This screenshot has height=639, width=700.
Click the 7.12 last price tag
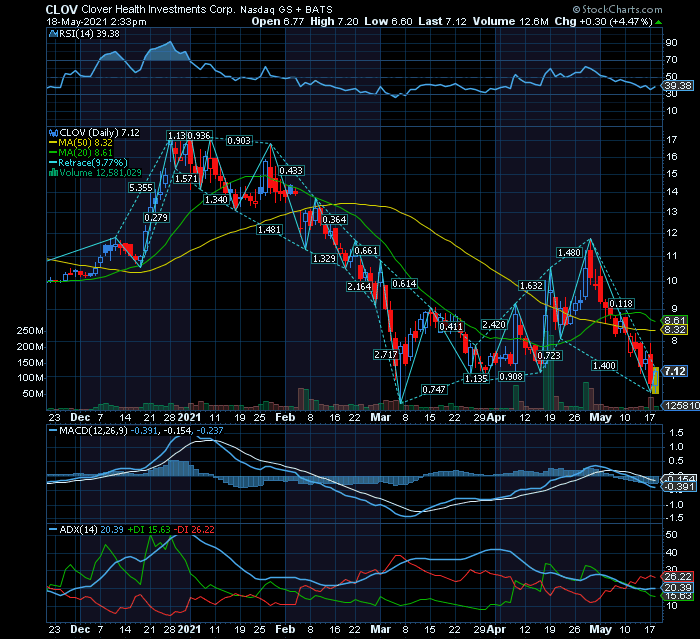pos(675,372)
